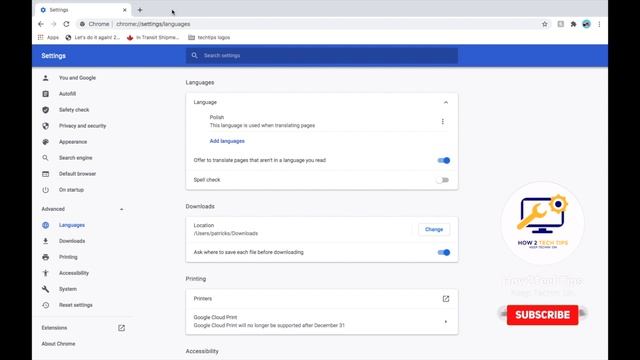Click the address bar URL
Screen dimensions: 640x360
153,24
